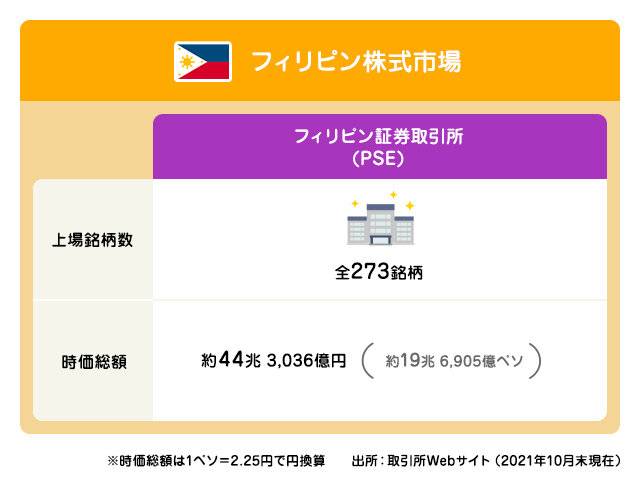Click the Philippine flag icon
This screenshot has height=488, width=640.
point(203,62)
